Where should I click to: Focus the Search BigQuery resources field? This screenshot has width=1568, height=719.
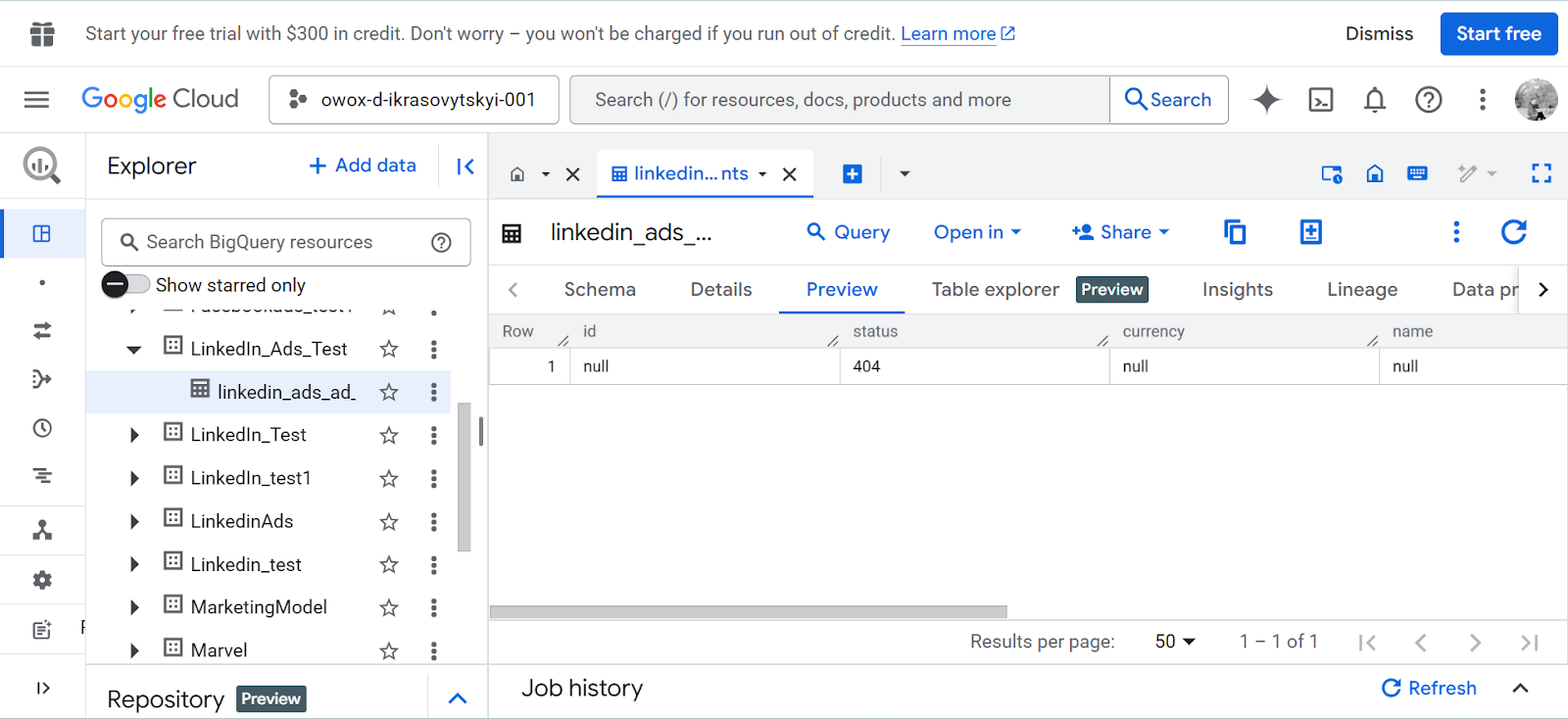tap(286, 242)
